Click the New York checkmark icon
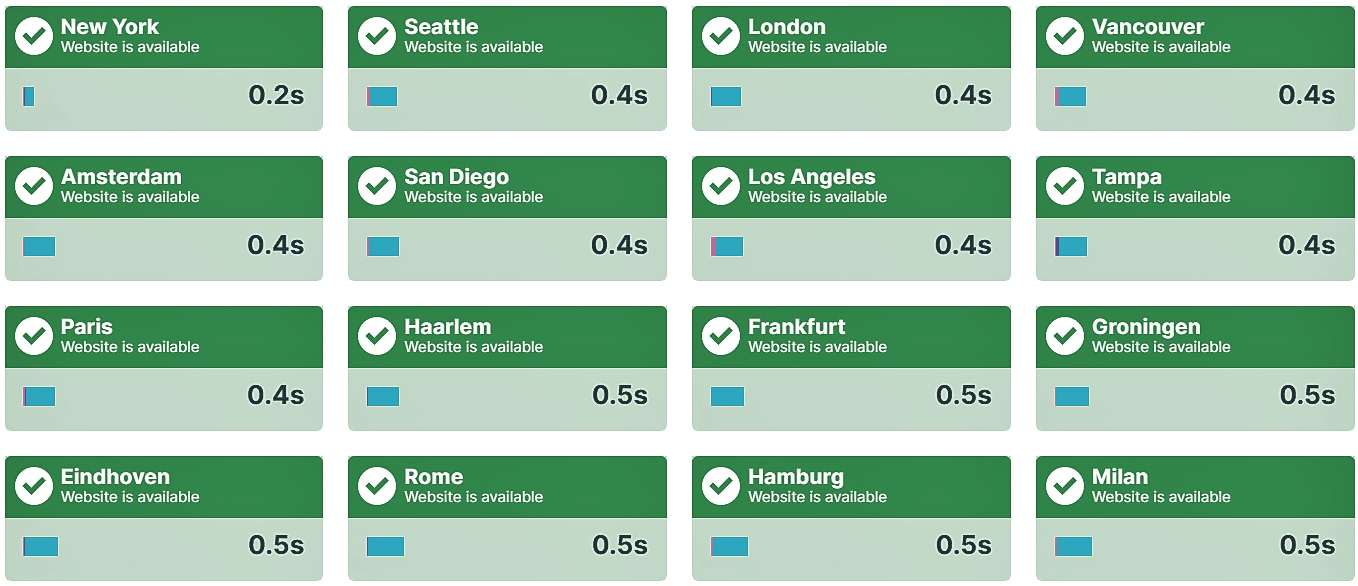Image resolution: width=1358 pixels, height=586 pixels. [x=34, y=37]
